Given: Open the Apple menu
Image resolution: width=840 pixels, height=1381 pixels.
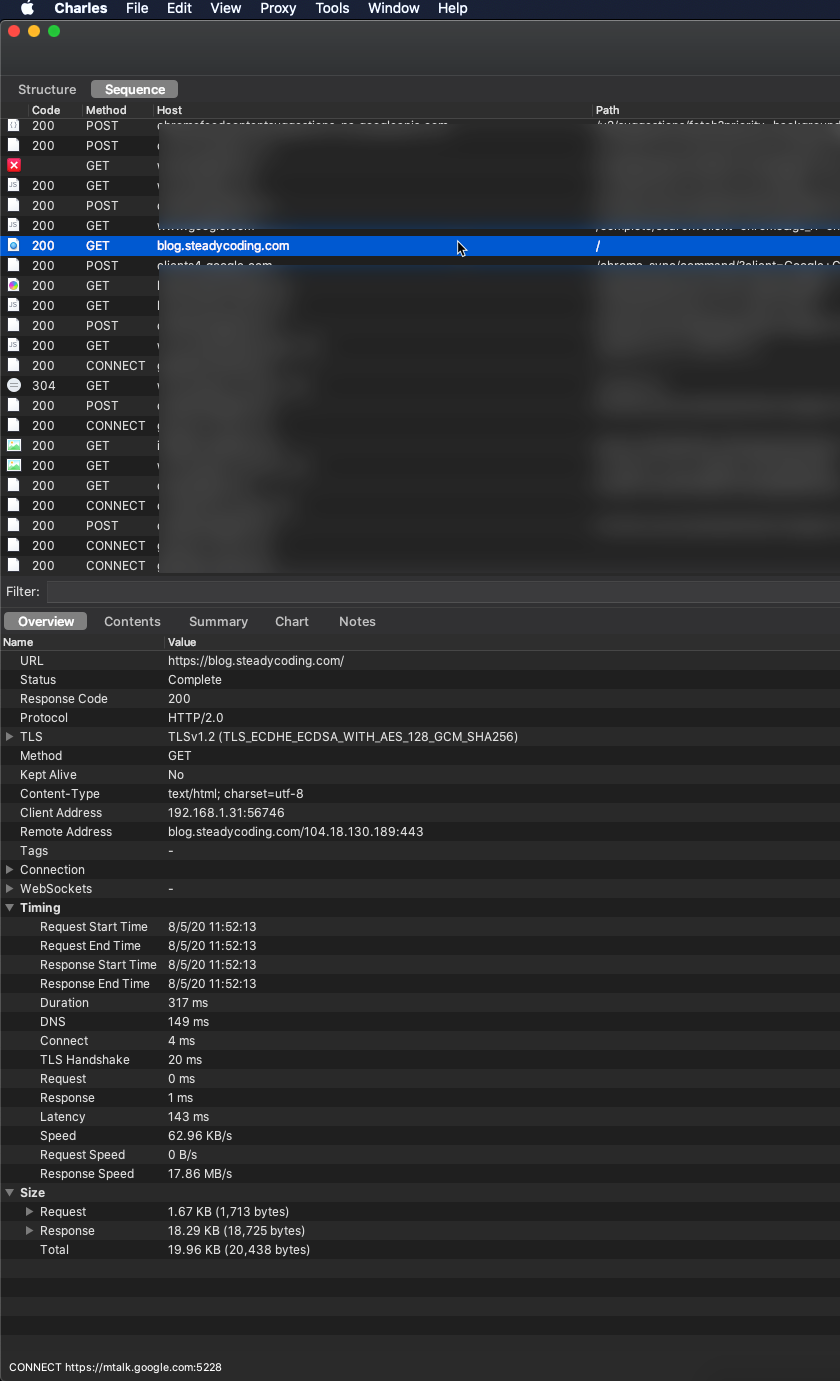Looking at the screenshot, I should click(27, 8).
